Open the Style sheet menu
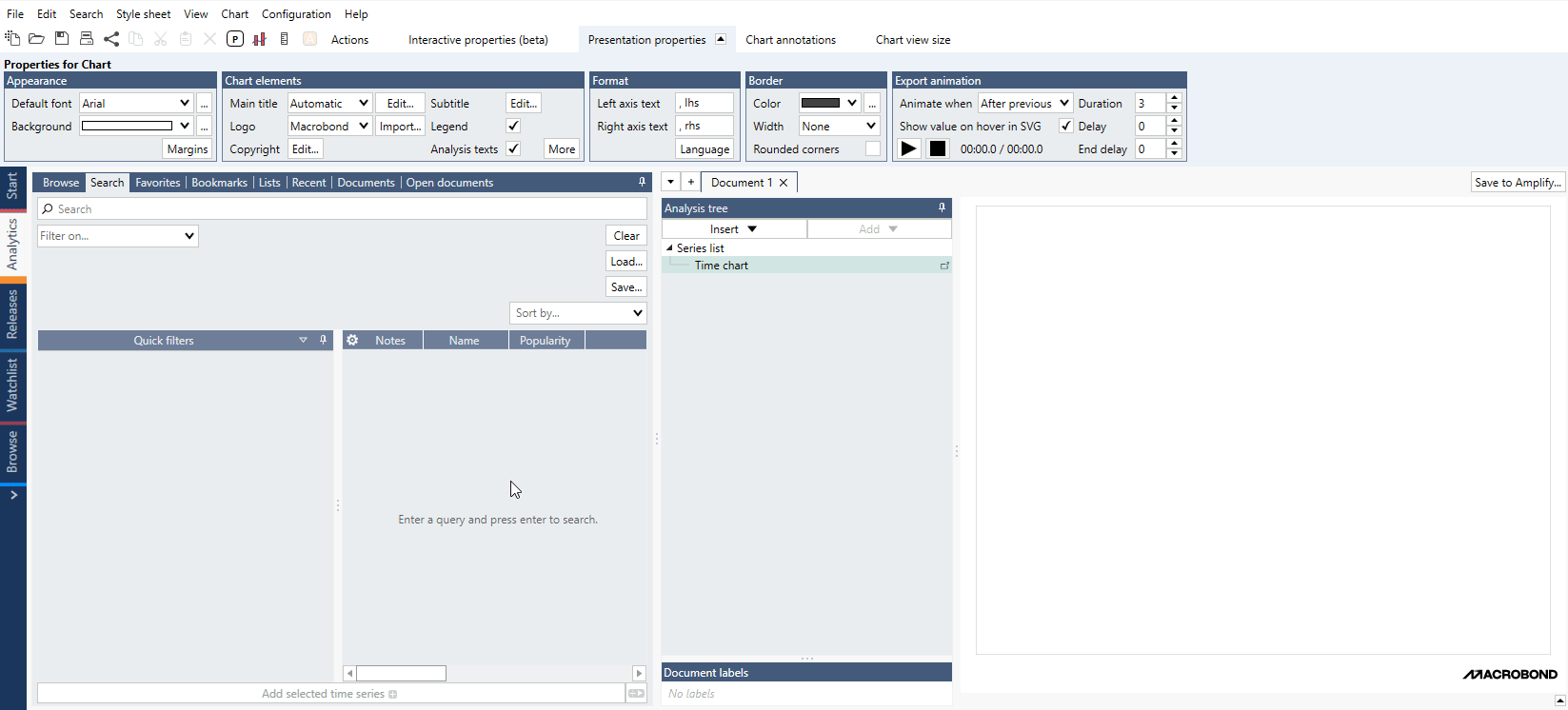The width and height of the screenshot is (1568, 710). click(x=143, y=14)
